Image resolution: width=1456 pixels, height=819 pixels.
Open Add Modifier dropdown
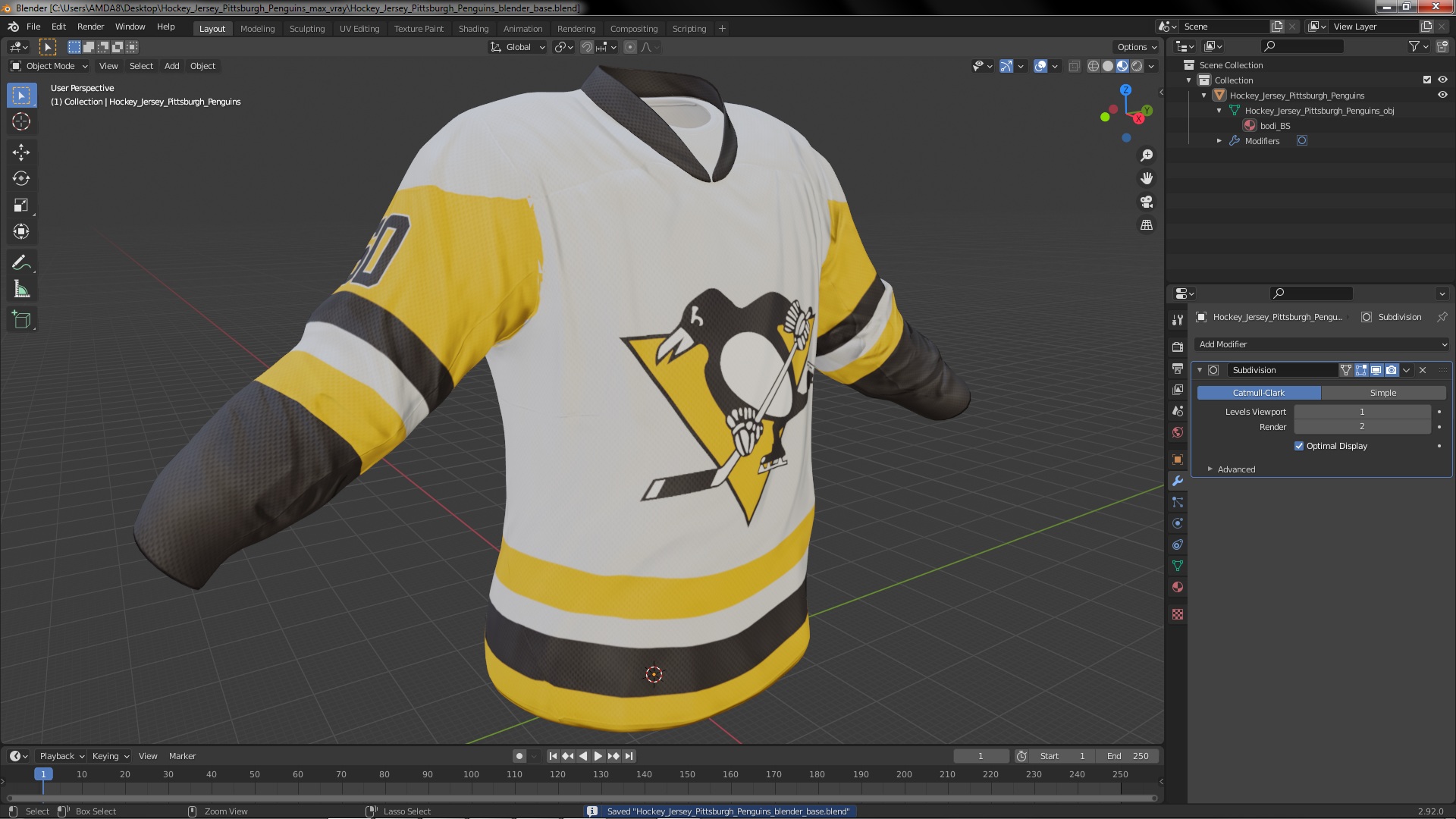pyautogui.click(x=1322, y=344)
